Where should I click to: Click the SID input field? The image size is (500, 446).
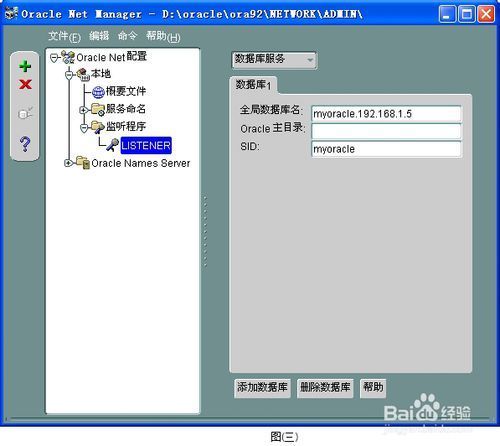tap(386, 149)
